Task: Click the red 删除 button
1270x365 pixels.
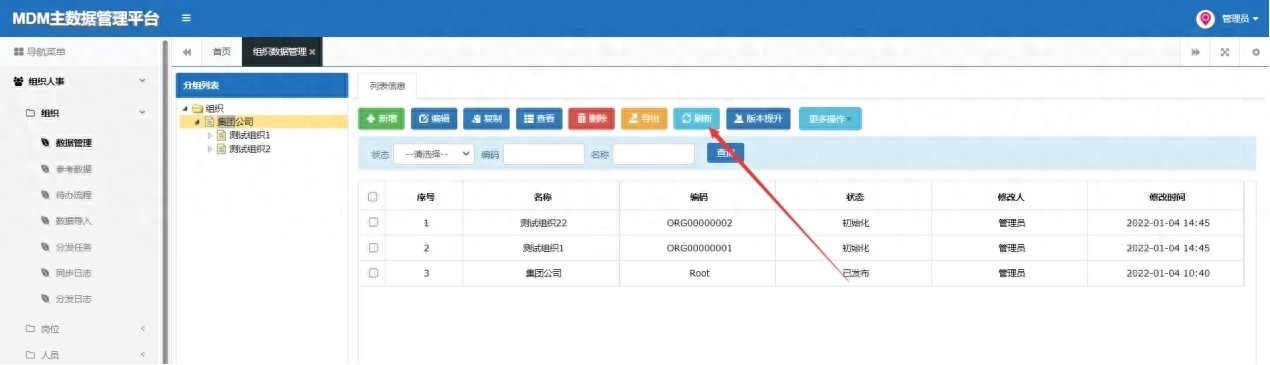Action: pyautogui.click(x=592, y=118)
